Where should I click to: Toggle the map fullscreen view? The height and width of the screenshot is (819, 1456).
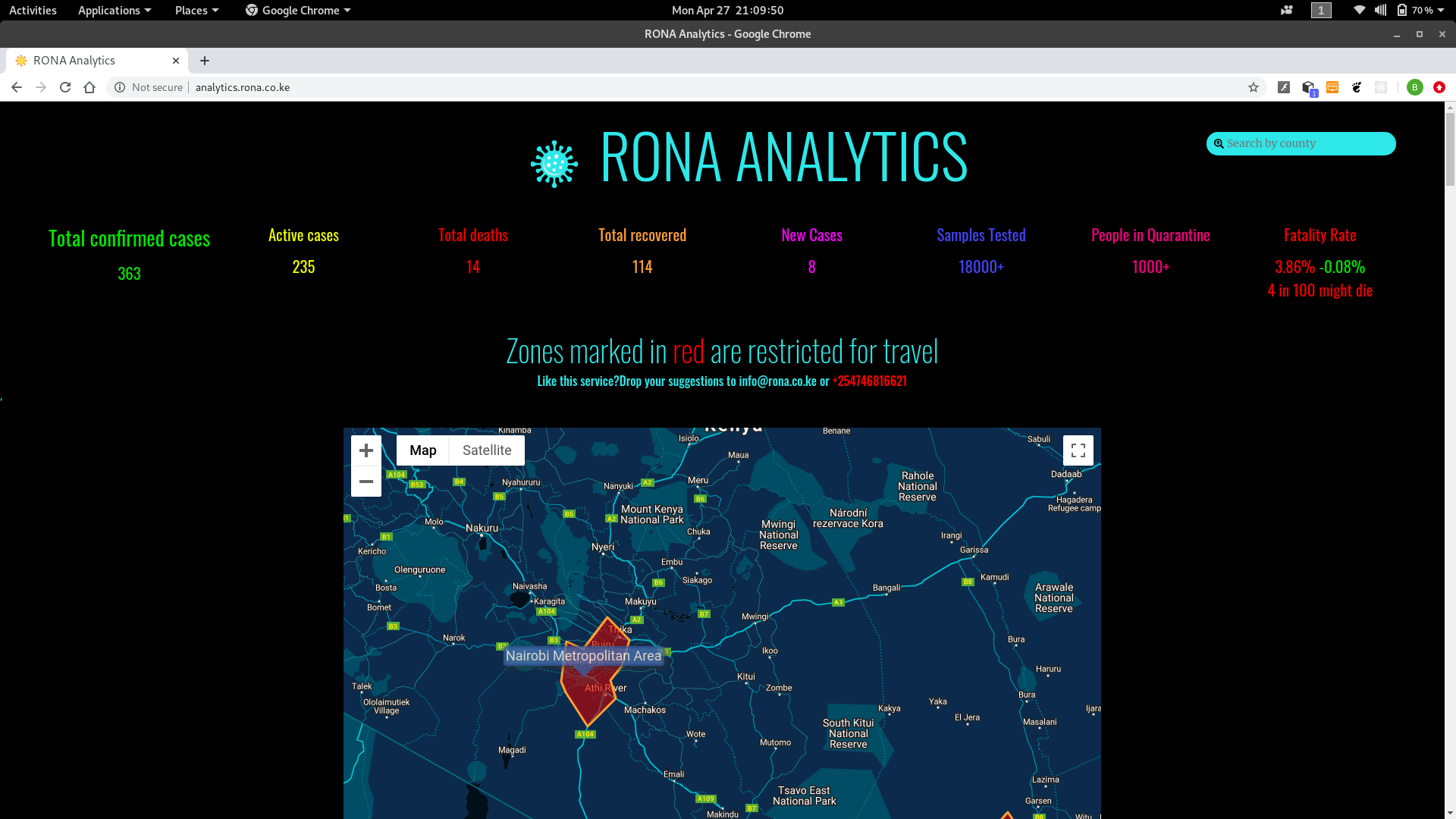(x=1078, y=450)
